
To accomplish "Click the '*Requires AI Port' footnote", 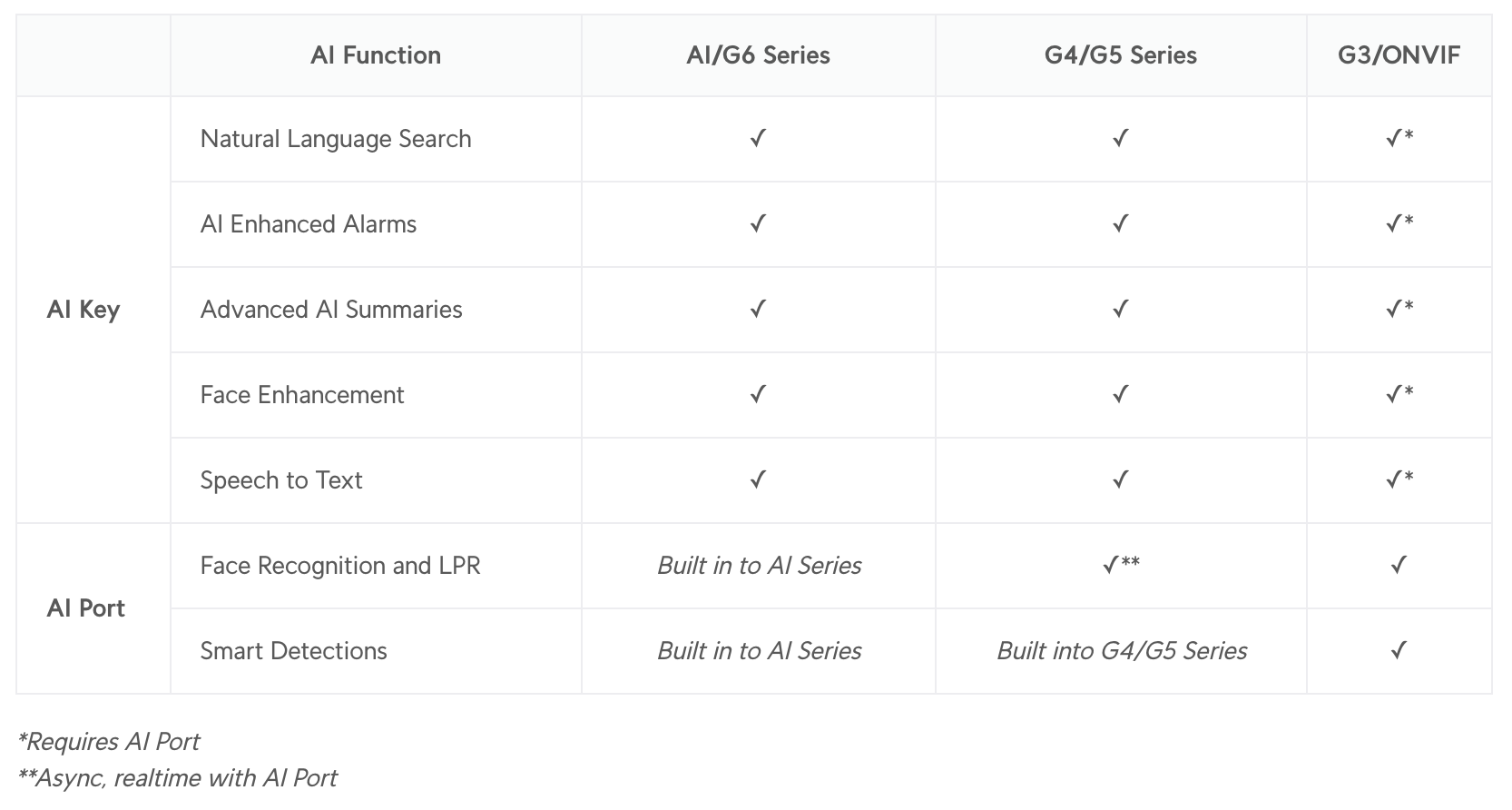I will 109,742.
